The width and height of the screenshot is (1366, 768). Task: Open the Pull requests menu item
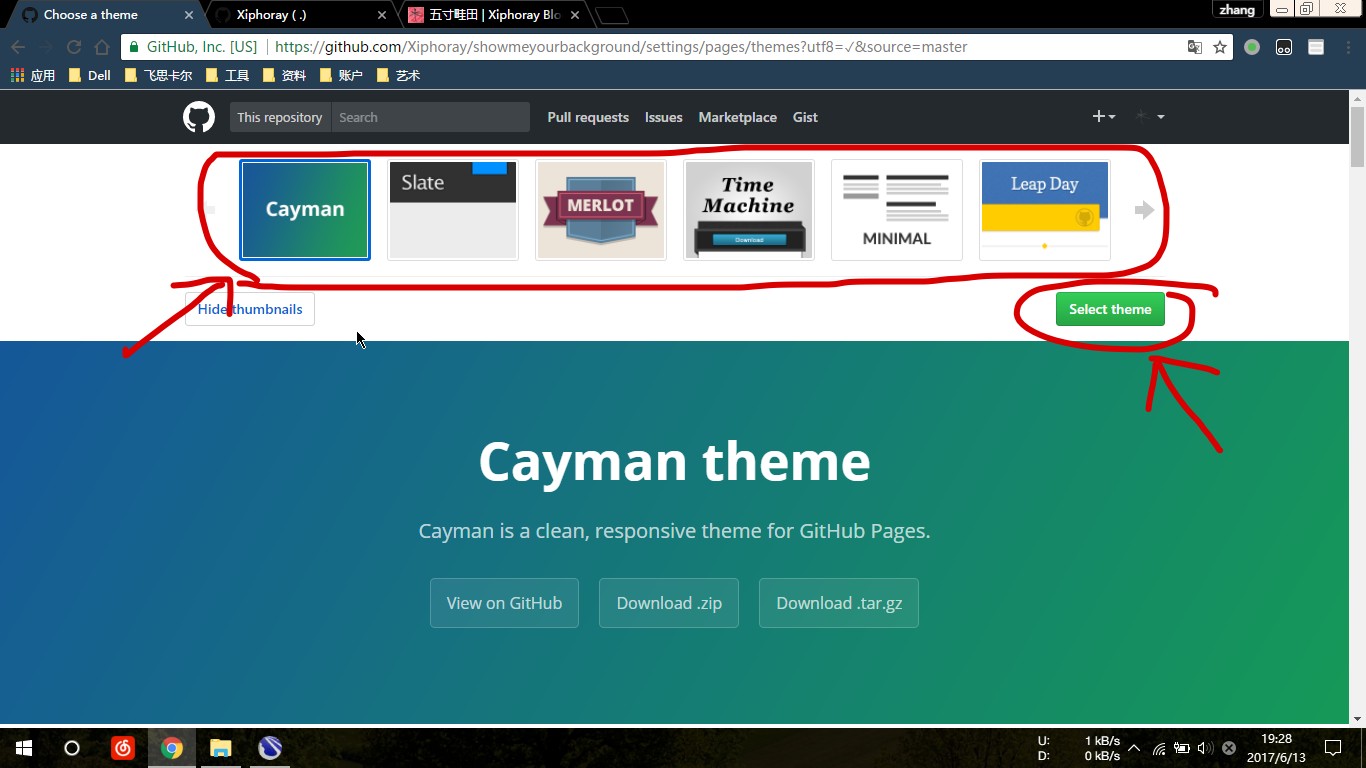[588, 117]
